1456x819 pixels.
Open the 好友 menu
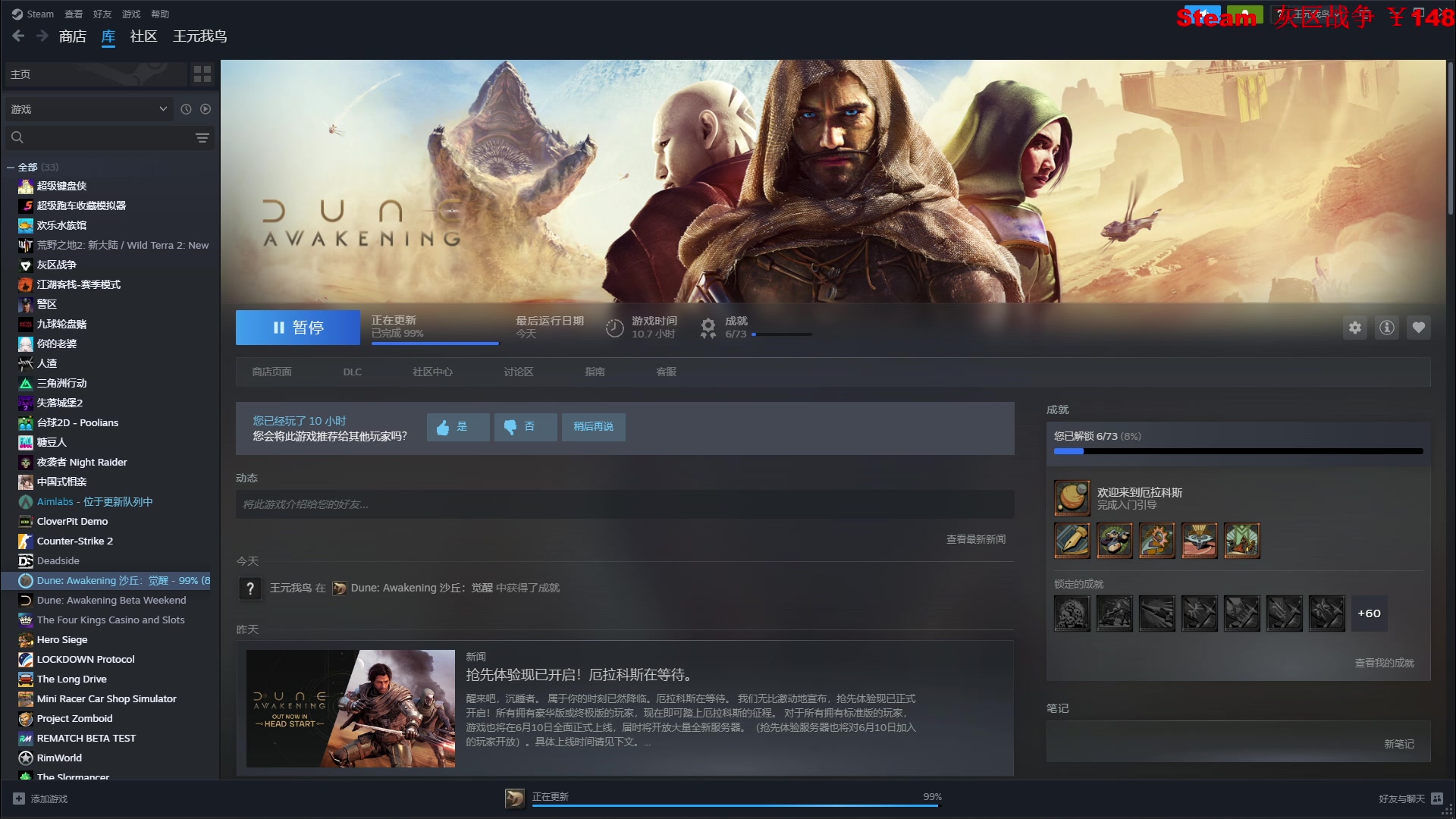coord(102,14)
